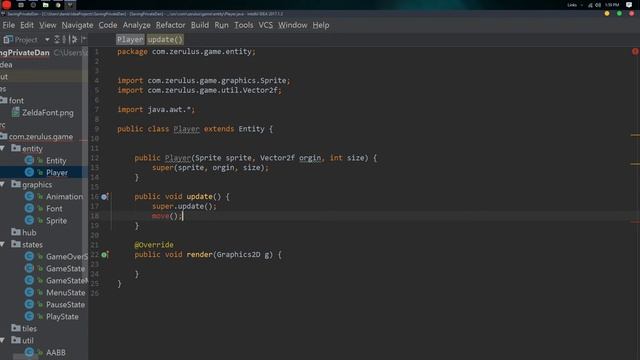This screenshot has height=360, width=640.
Task: Collapse the entity package
Action: (x=3, y=149)
